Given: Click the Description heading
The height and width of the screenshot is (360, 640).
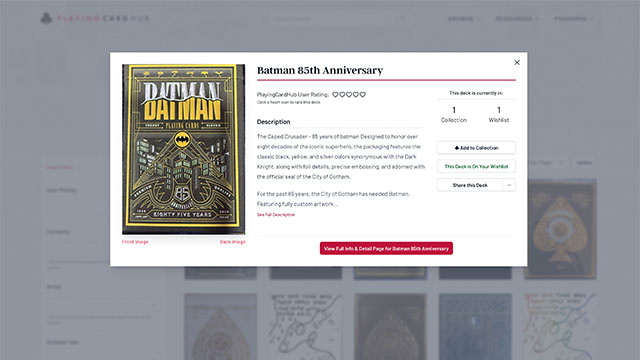Looking at the screenshot, I should [273, 122].
